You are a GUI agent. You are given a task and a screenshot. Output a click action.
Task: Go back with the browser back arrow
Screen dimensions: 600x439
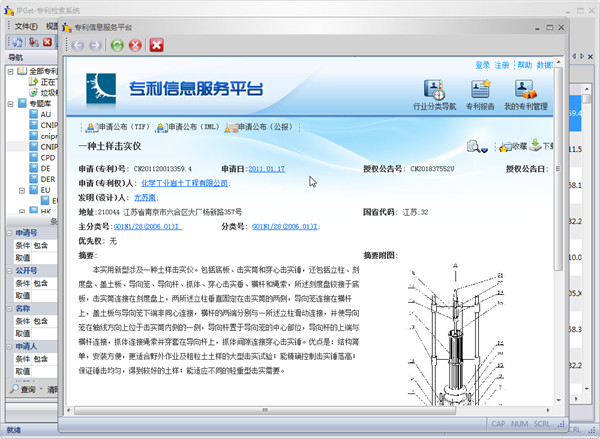[x=78, y=46]
